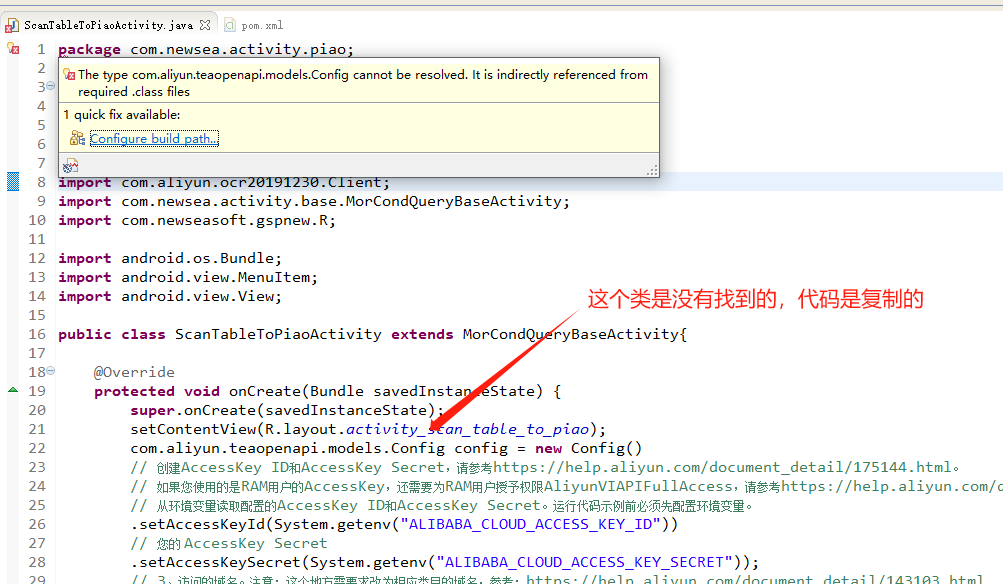
Task: Collapse the onCreate method fold at line 18
Action: pos(51,370)
